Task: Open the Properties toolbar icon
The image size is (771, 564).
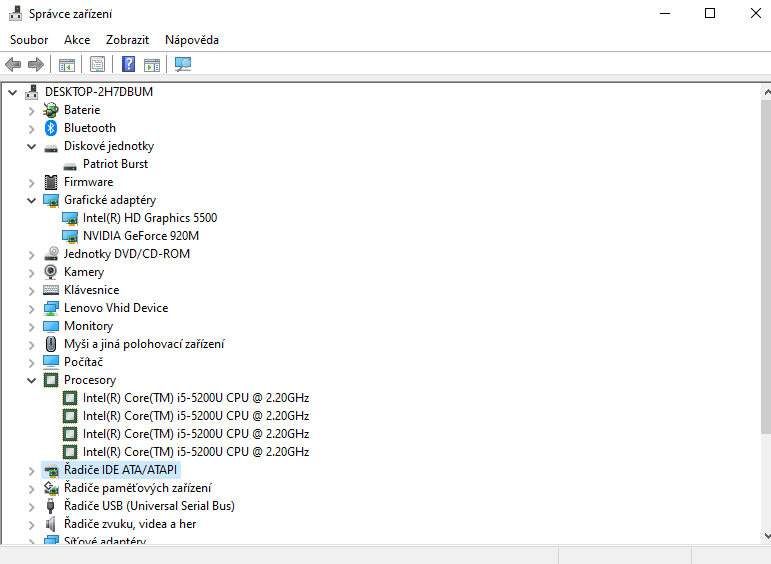Action: click(x=97, y=64)
